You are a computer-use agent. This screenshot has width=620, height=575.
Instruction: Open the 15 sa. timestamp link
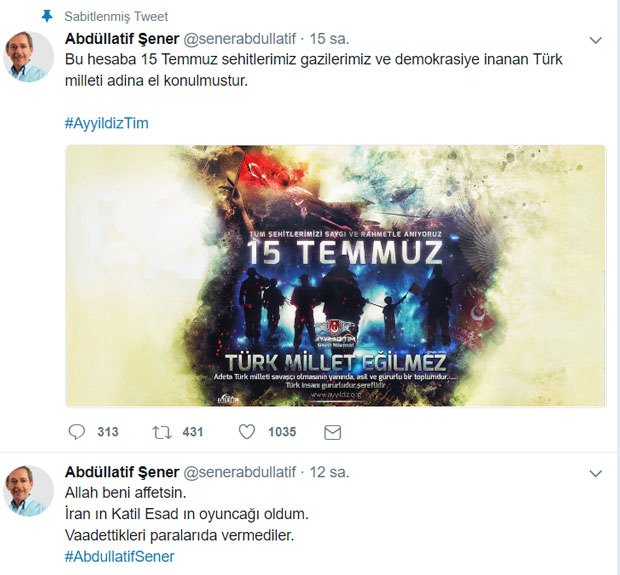(x=328, y=39)
